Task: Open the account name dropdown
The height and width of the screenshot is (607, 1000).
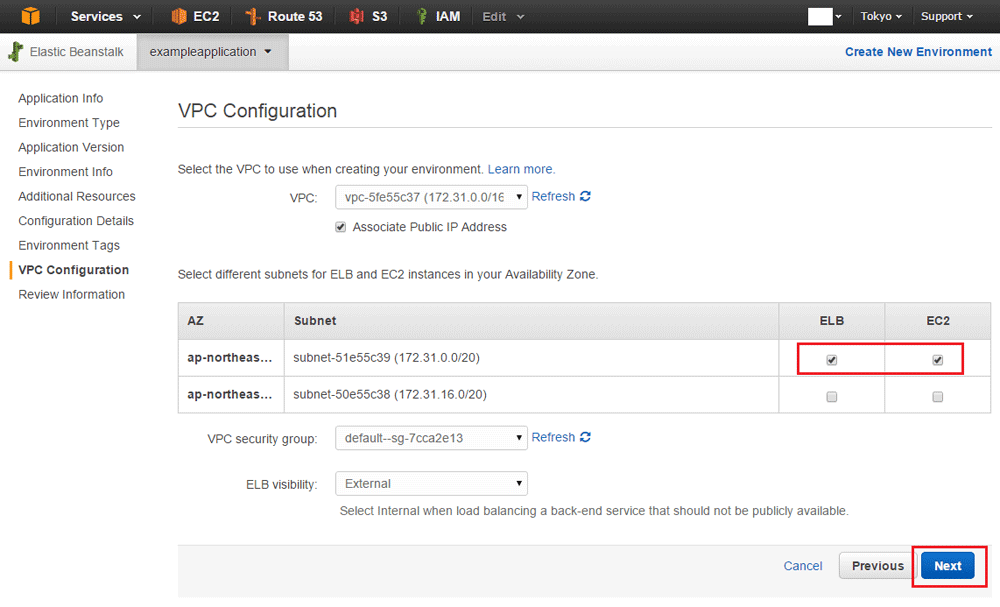Action: [825, 17]
